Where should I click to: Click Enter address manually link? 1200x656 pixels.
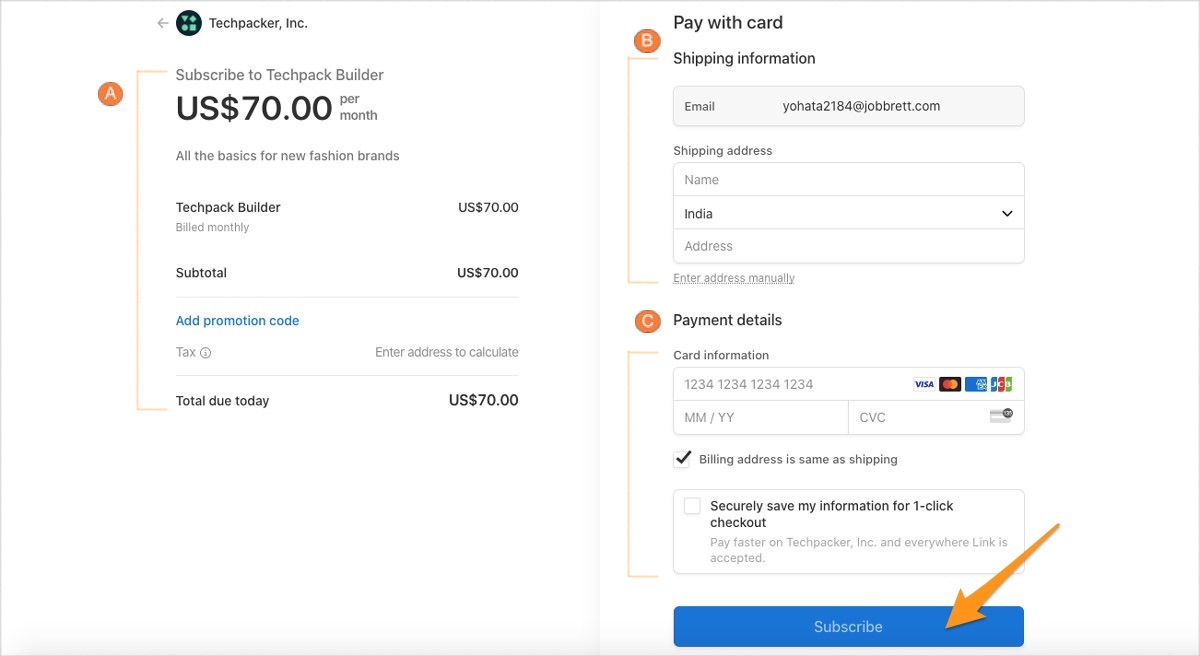[734, 278]
